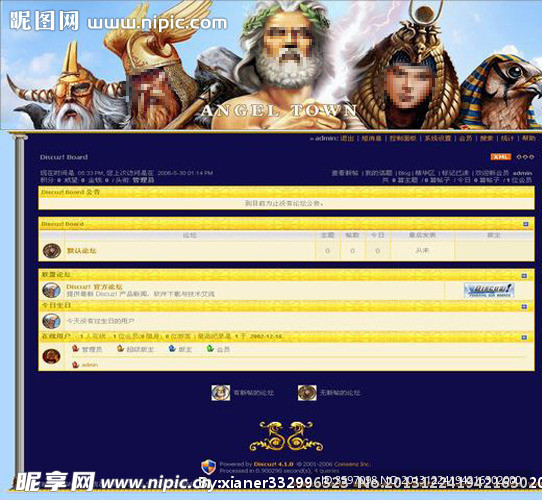Open the 默认论坛 forum
Viewport: 542px width, 500px height.
click(81, 251)
